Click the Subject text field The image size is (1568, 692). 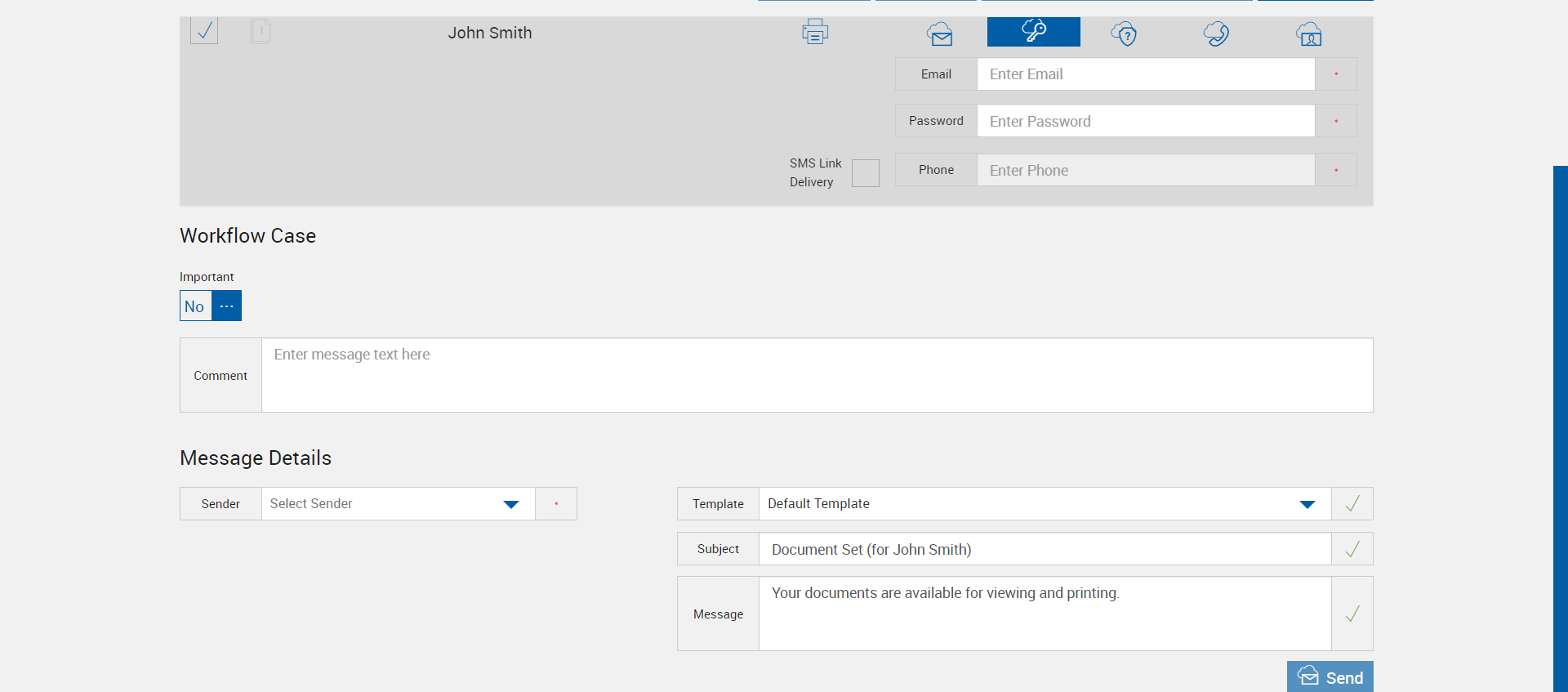[1045, 549]
